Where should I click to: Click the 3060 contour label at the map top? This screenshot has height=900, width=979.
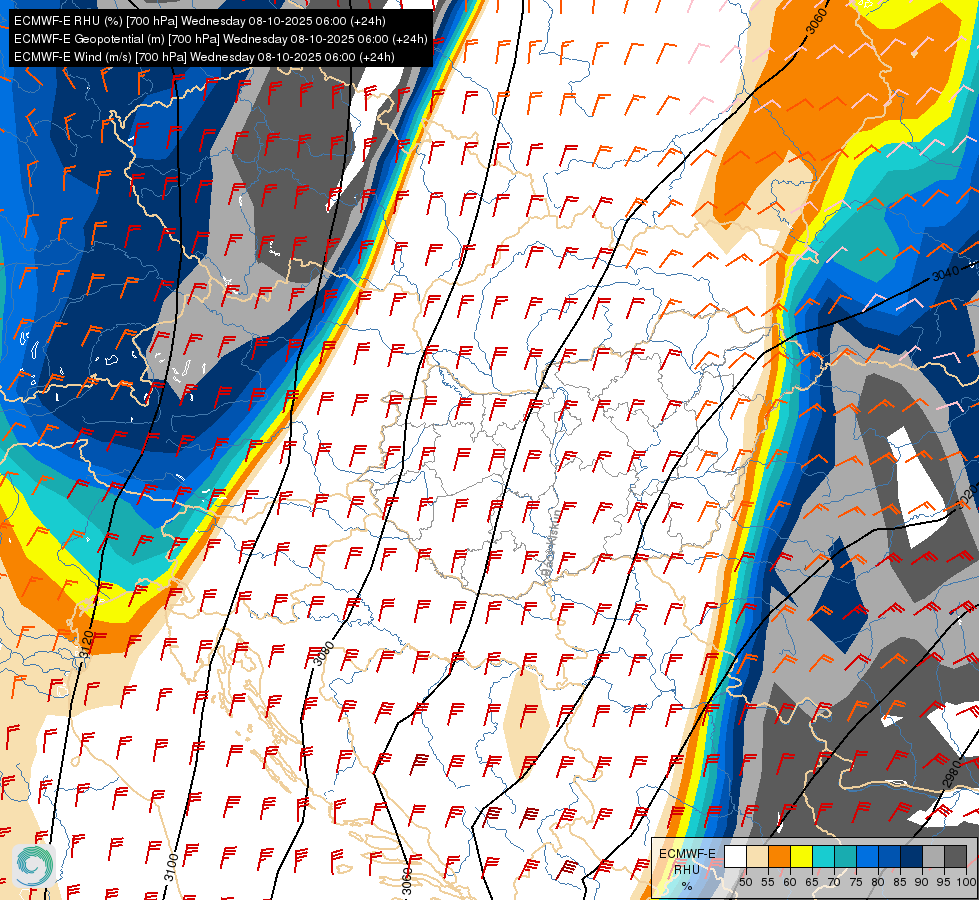pos(817,21)
